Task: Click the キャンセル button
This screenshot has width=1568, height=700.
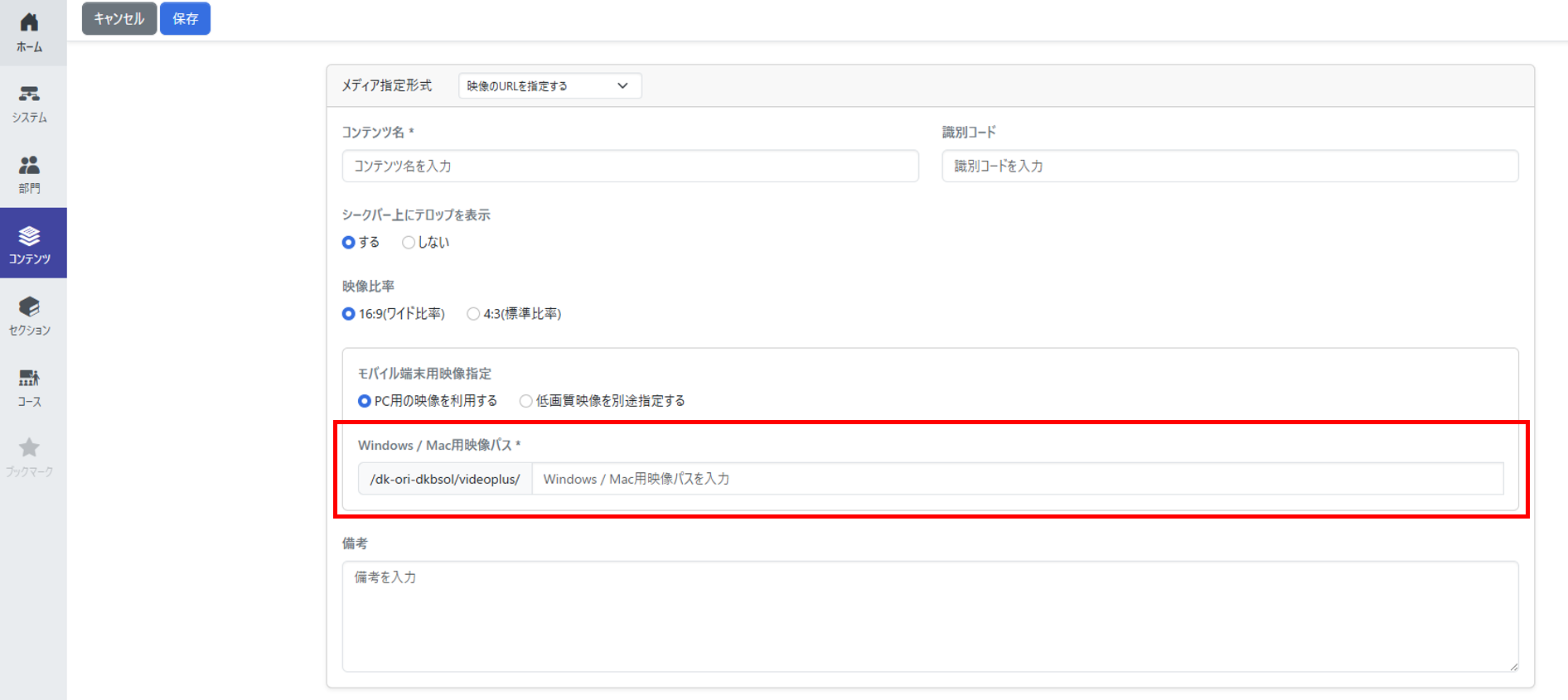Action: tap(119, 18)
